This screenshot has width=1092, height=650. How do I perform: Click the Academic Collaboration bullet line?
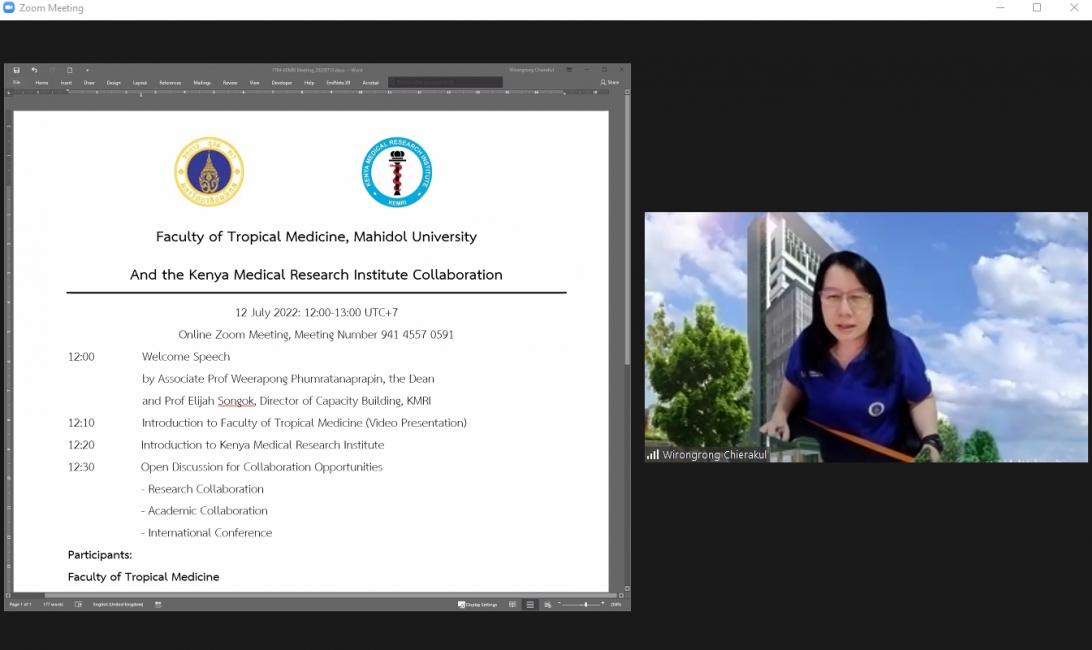(x=204, y=511)
